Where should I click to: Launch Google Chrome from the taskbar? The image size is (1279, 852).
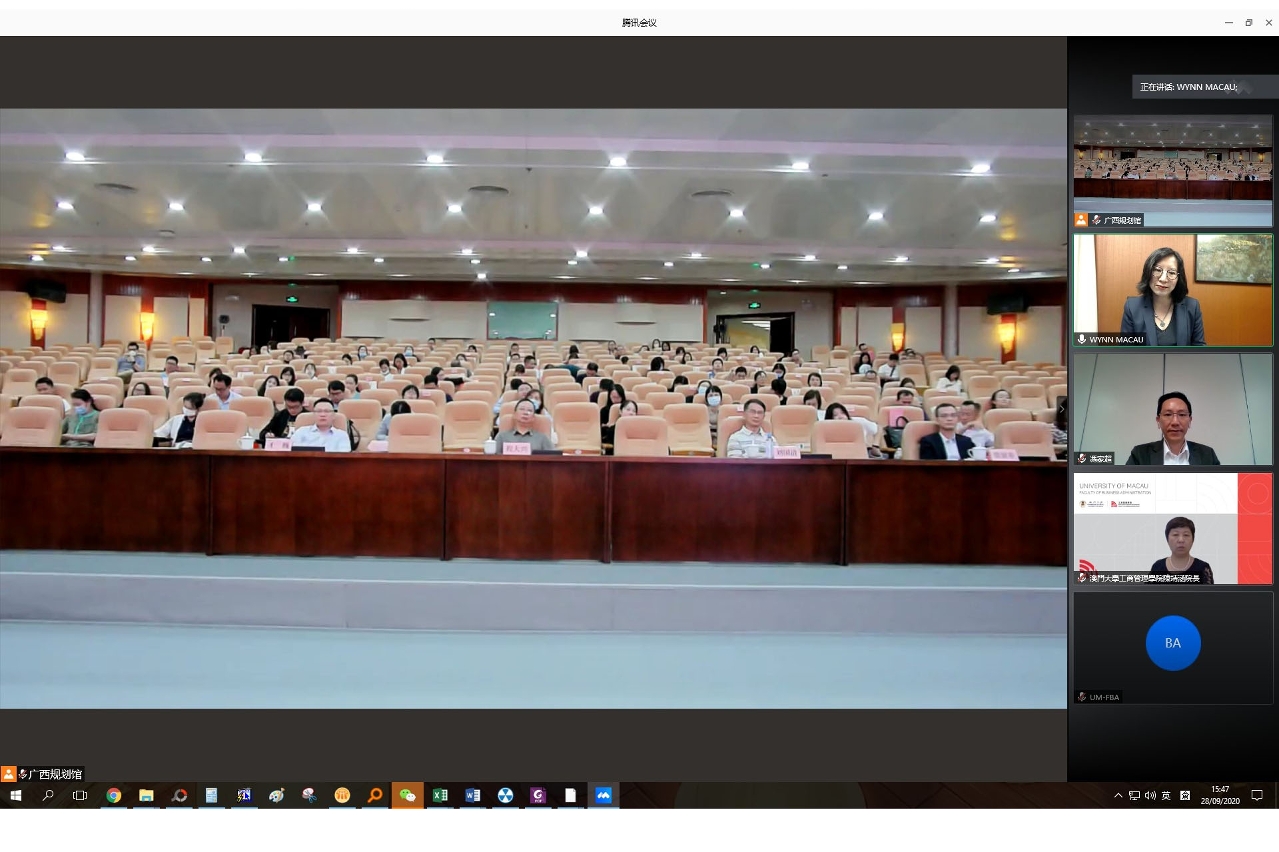click(x=114, y=796)
